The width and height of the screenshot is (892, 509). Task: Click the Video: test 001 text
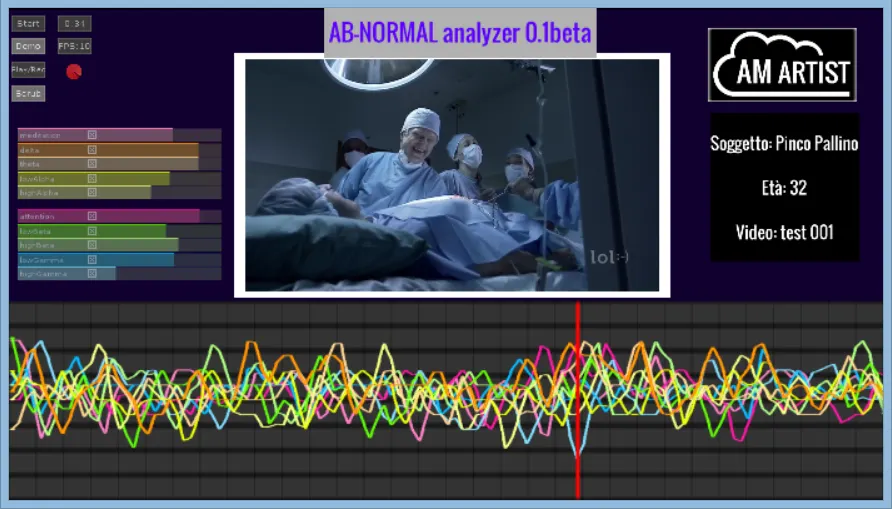tap(784, 233)
